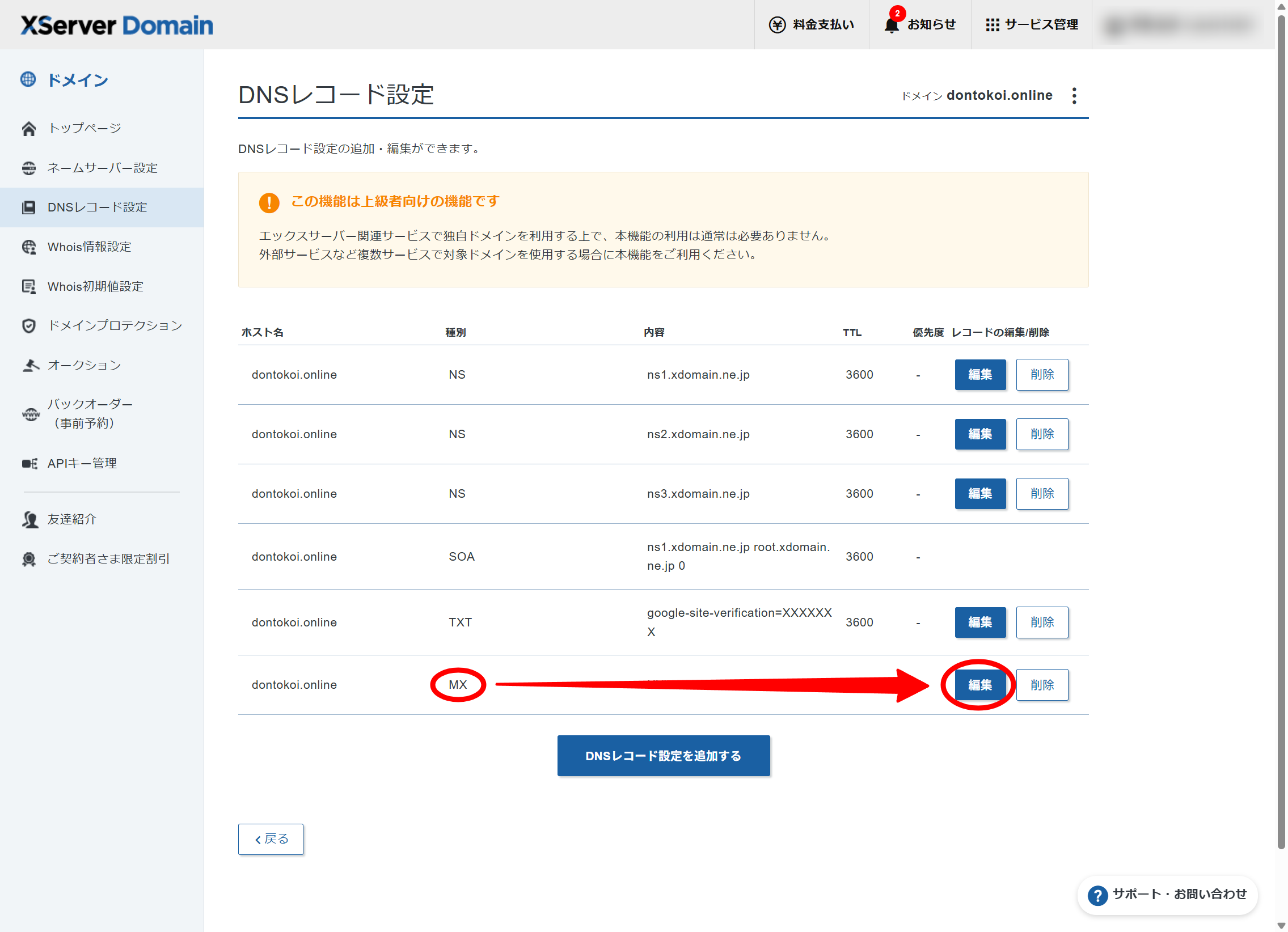1288x932 pixels.
Task: Edit the ns2.xdomain.ne.jp NS record
Action: click(x=979, y=434)
